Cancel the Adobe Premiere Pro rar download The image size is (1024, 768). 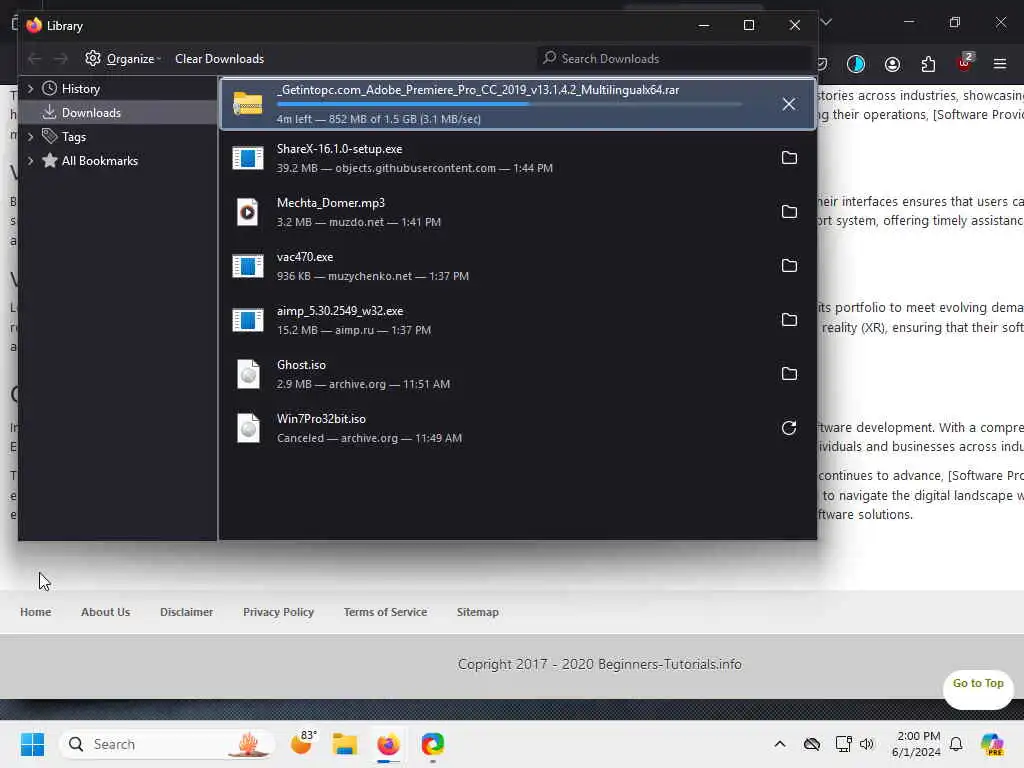point(788,104)
